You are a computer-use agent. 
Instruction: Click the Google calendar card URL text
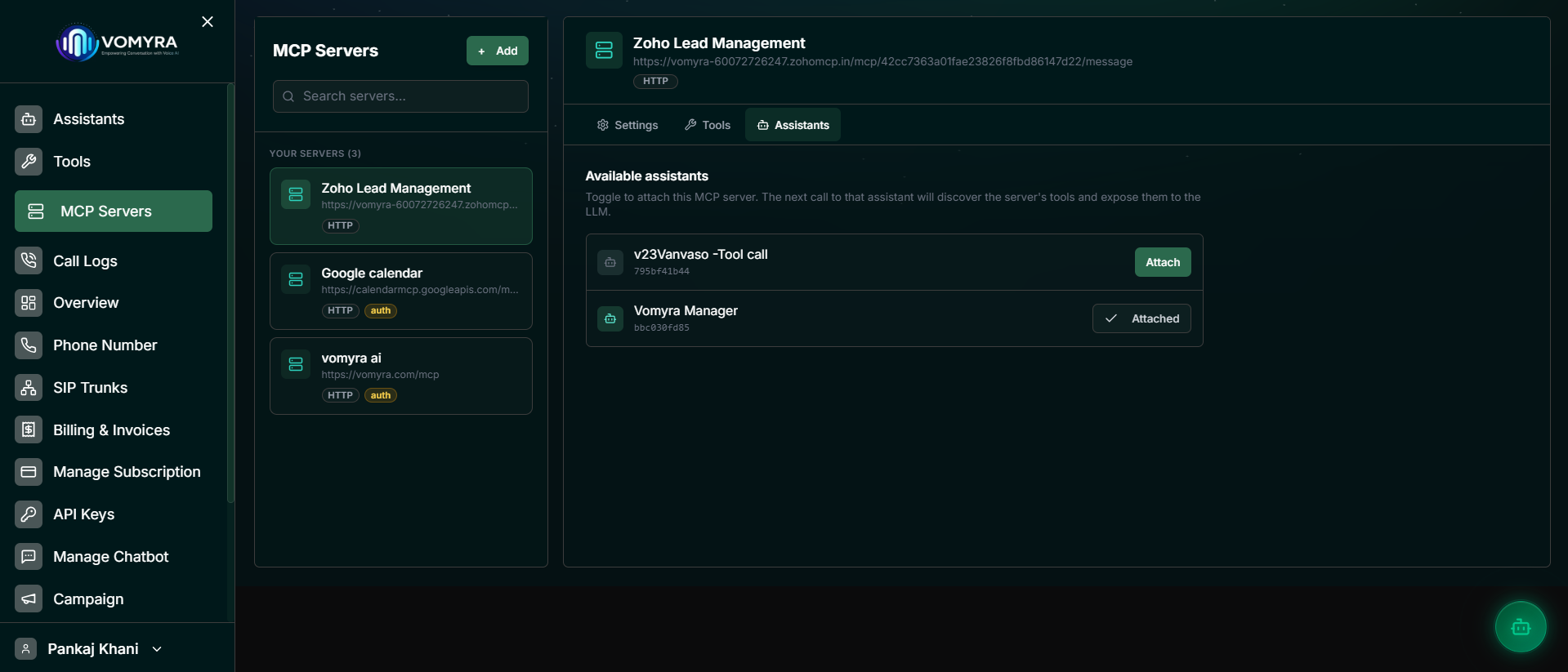click(x=420, y=290)
